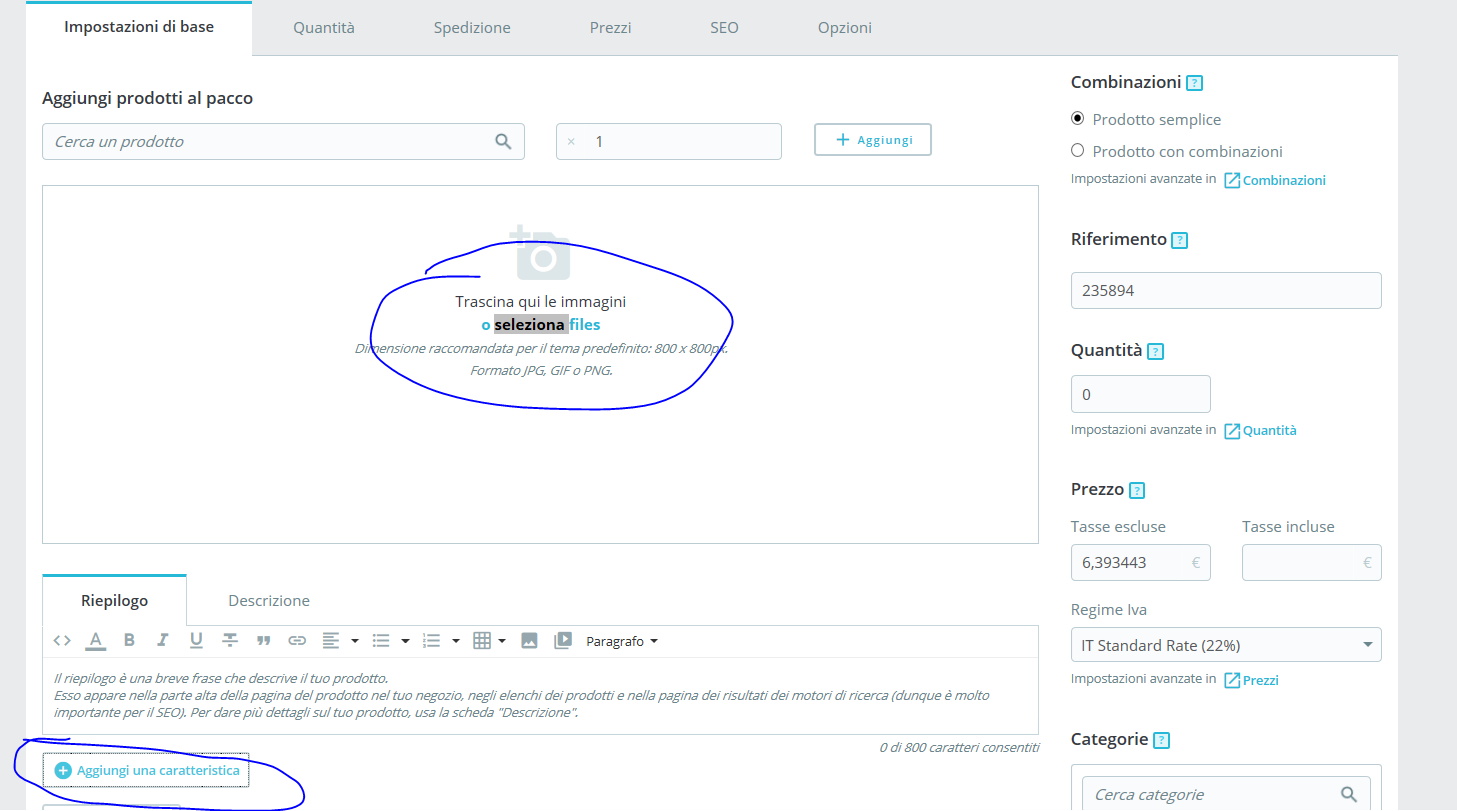Click inside the Riepilogo text editor area
The height and width of the screenshot is (811, 1457).
(x=540, y=696)
